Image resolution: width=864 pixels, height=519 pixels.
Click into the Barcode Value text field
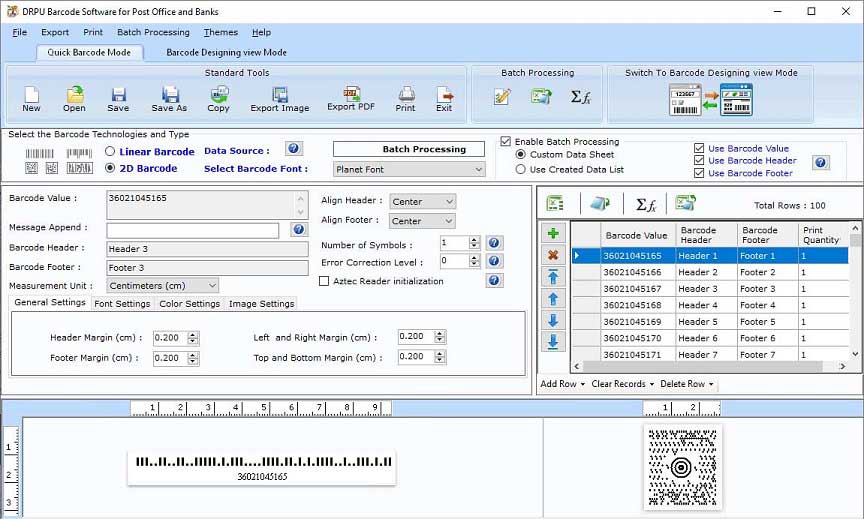click(208, 204)
